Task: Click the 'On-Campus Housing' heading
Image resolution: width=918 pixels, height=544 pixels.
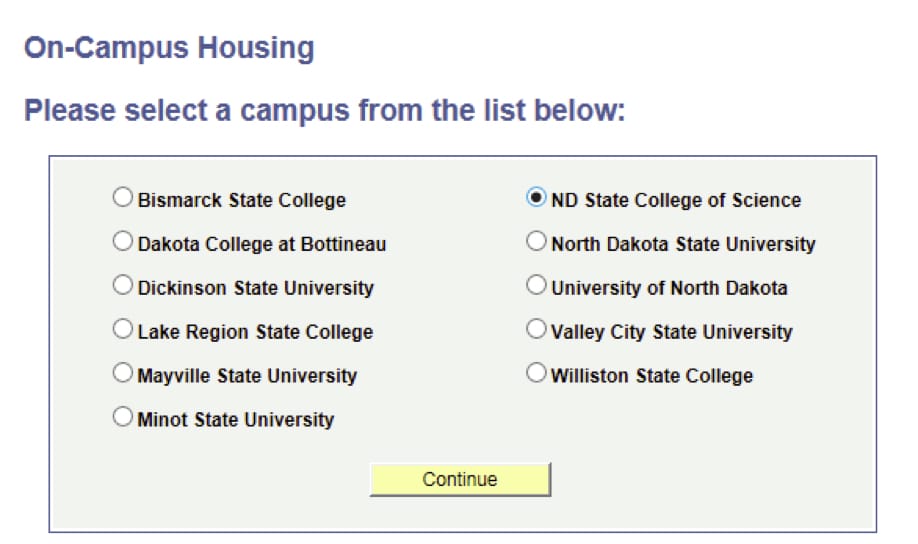Action: [x=169, y=48]
